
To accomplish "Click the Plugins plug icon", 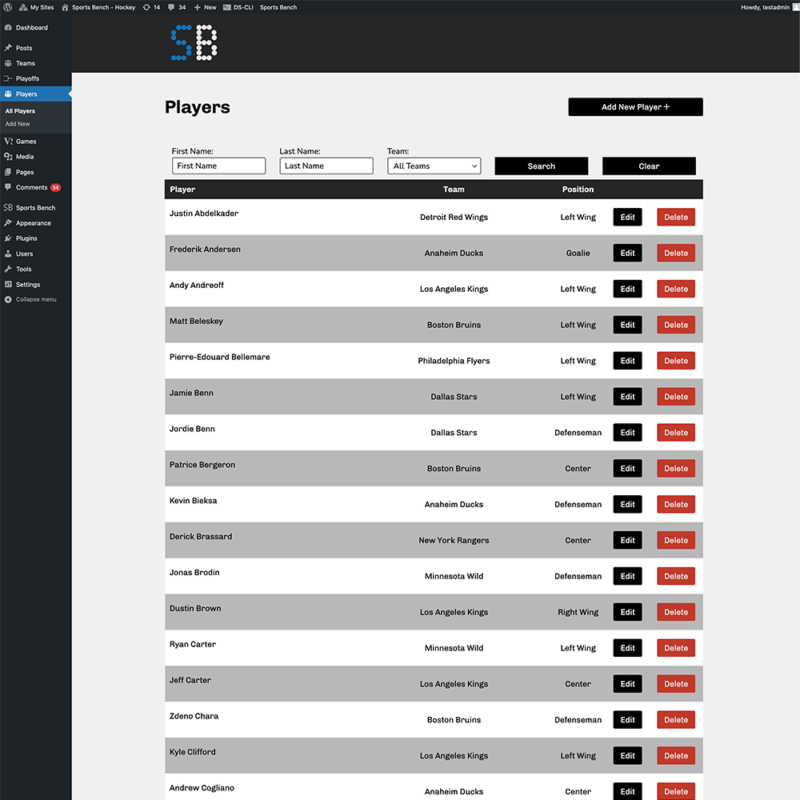I will pyautogui.click(x=8, y=238).
